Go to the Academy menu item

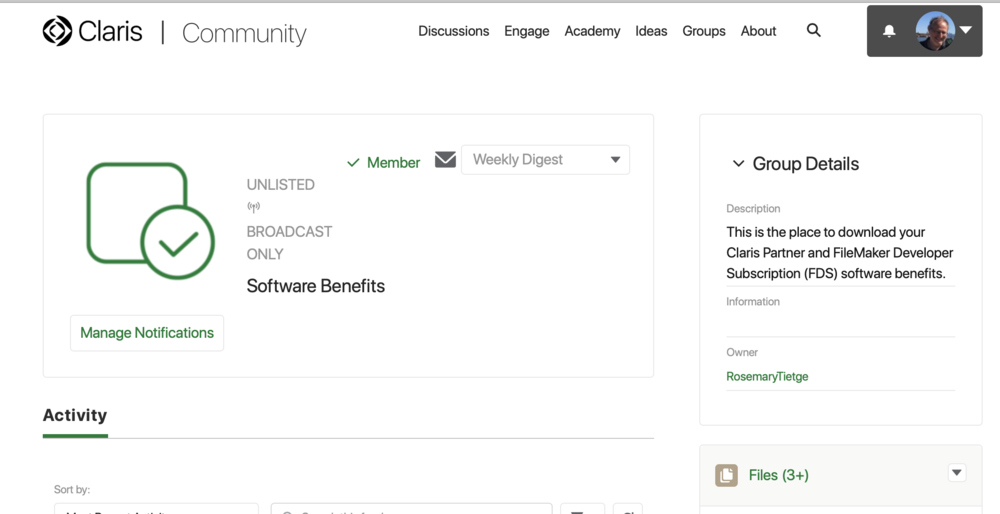coord(592,31)
